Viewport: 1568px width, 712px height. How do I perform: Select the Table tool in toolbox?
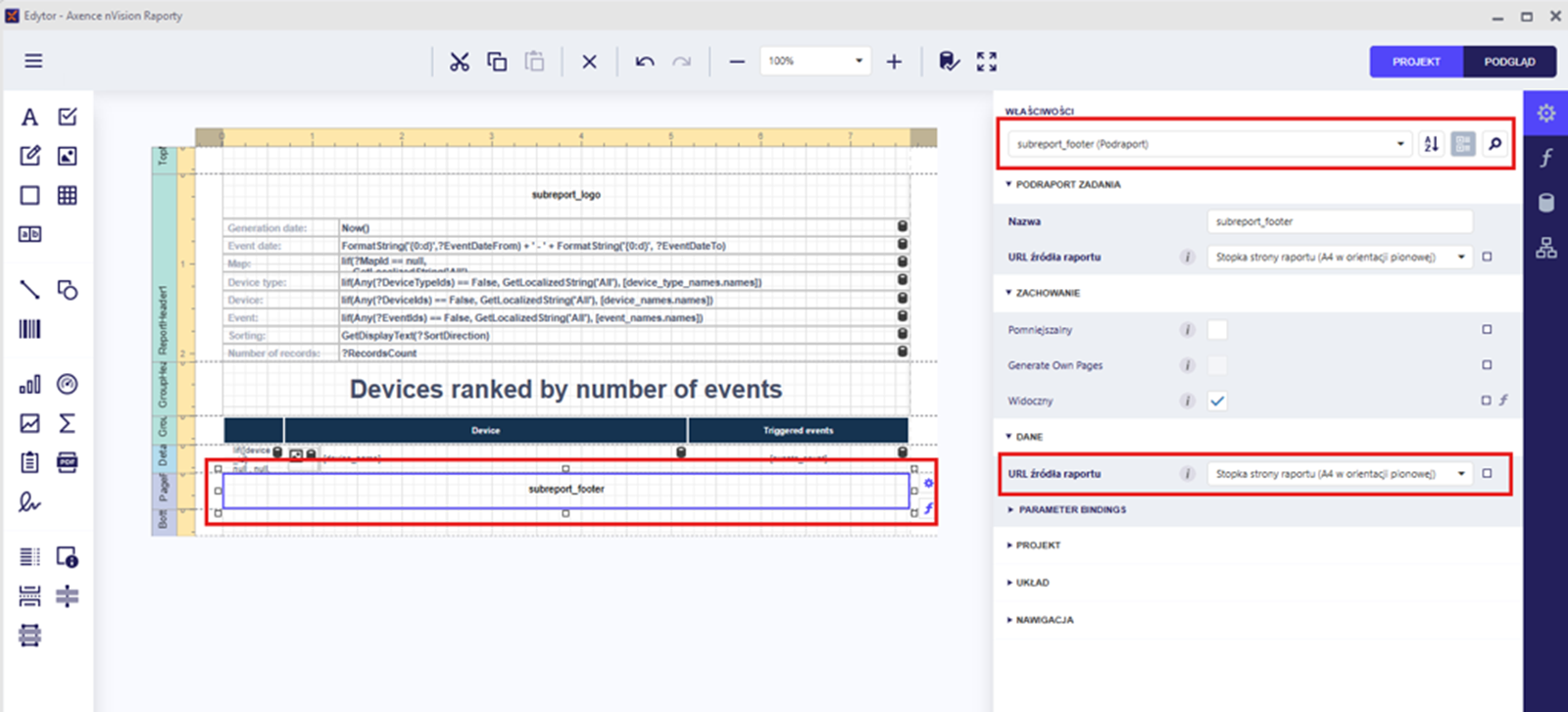pos(67,195)
